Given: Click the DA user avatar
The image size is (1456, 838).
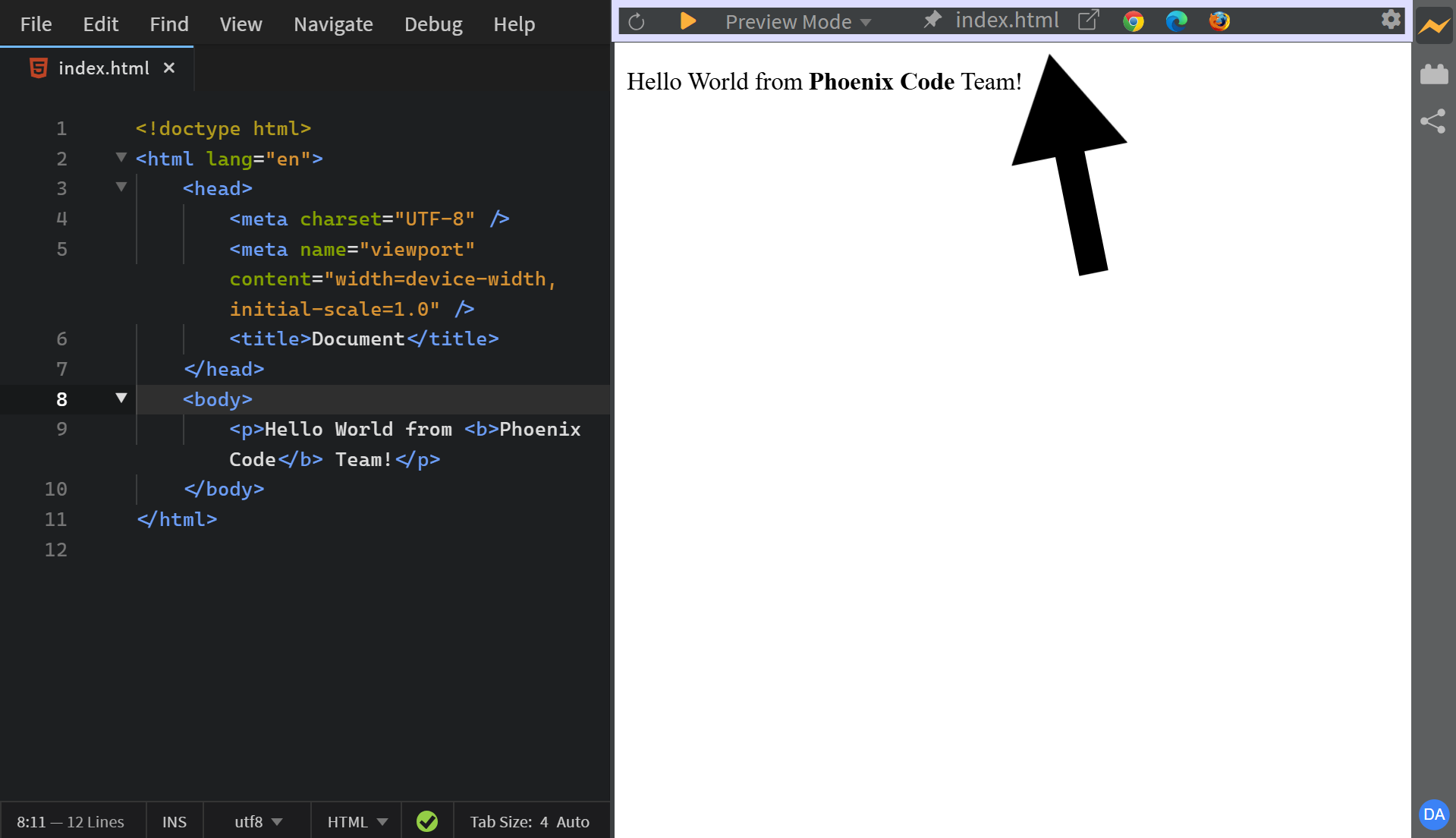Looking at the screenshot, I should click(1433, 815).
